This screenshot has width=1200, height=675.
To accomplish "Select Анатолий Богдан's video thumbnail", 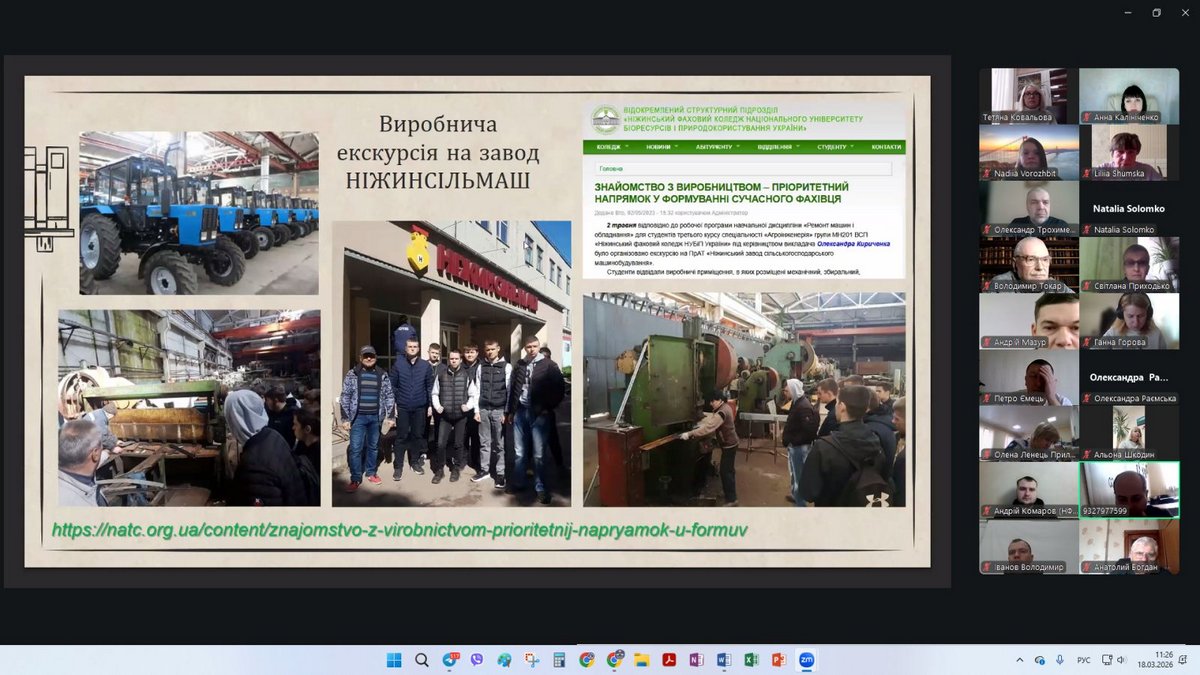I will tap(1129, 546).
